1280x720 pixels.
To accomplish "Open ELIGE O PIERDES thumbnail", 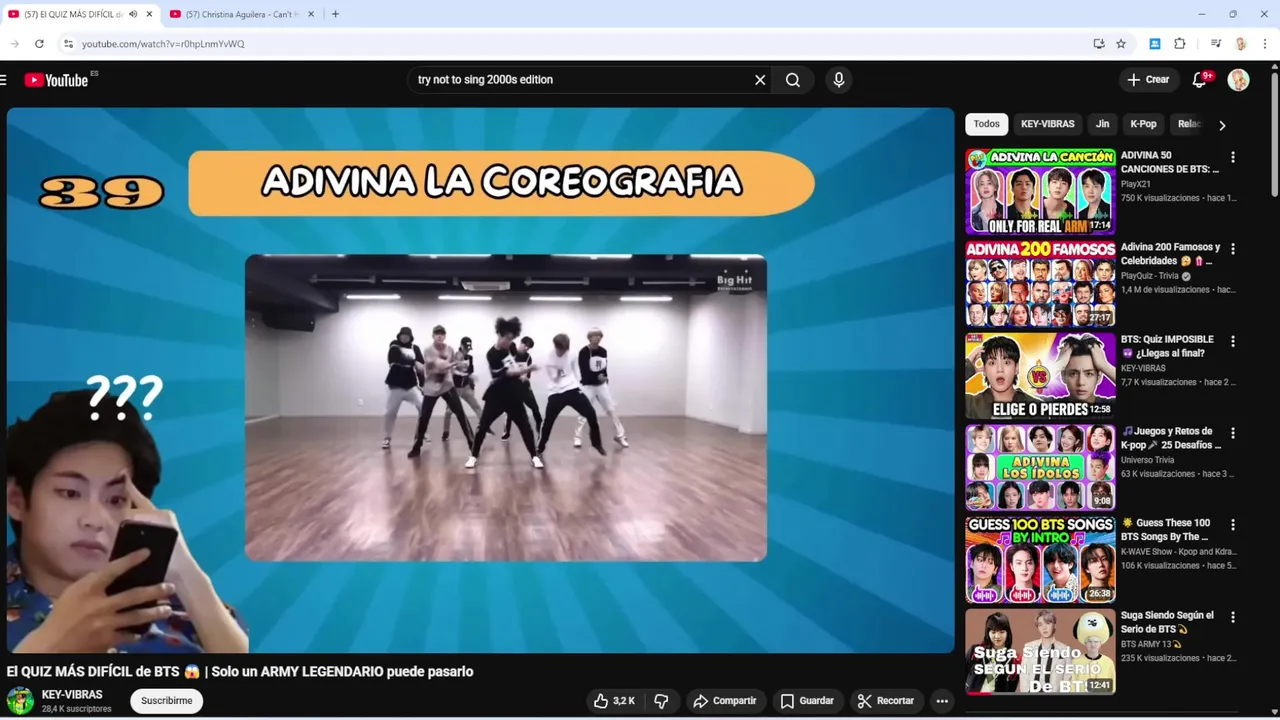I will point(1040,376).
